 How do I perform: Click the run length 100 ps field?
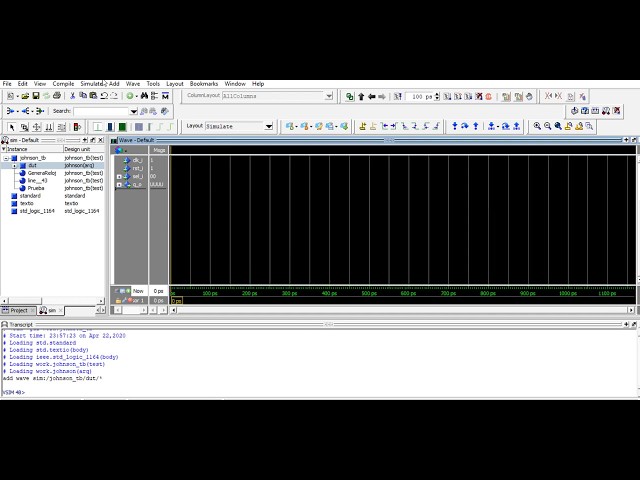(x=419, y=97)
